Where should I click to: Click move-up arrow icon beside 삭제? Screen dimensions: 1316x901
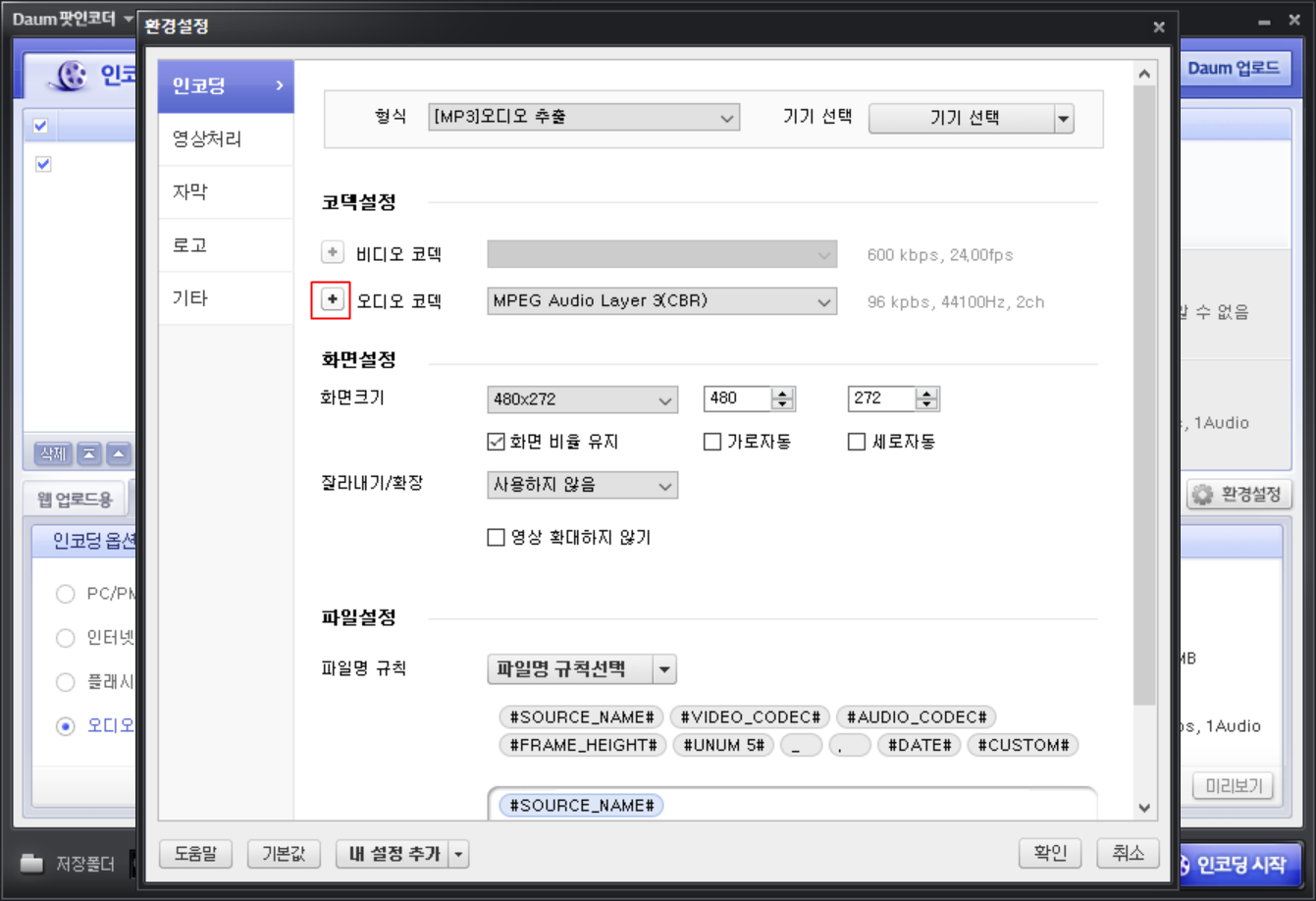(119, 453)
